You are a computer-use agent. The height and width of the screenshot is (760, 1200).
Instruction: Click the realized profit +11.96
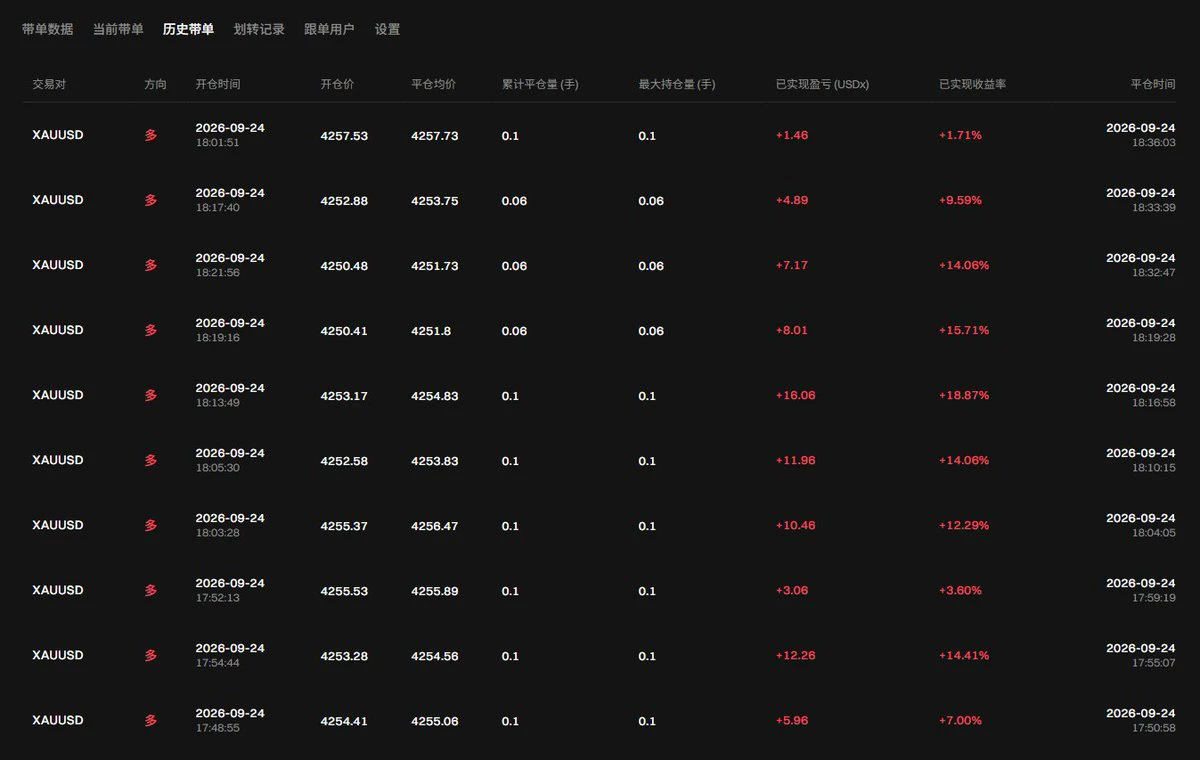796,461
